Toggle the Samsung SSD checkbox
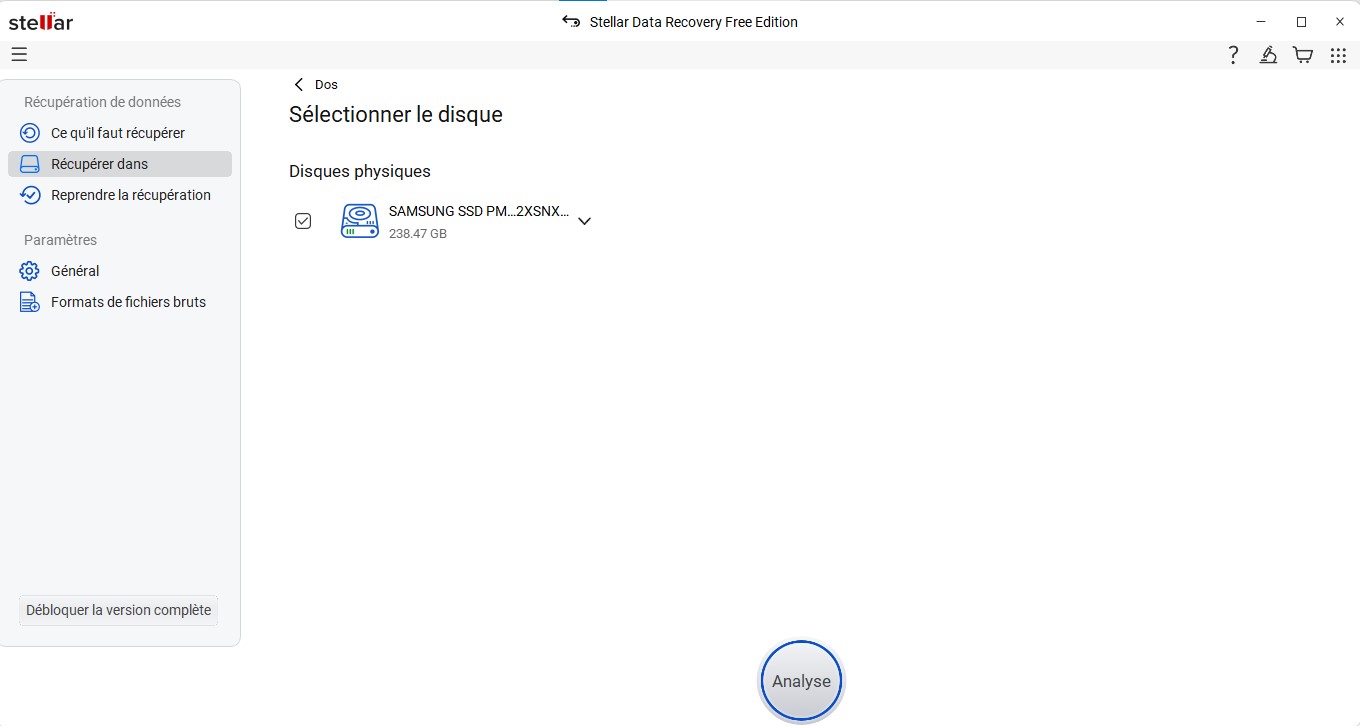 click(x=303, y=221)
